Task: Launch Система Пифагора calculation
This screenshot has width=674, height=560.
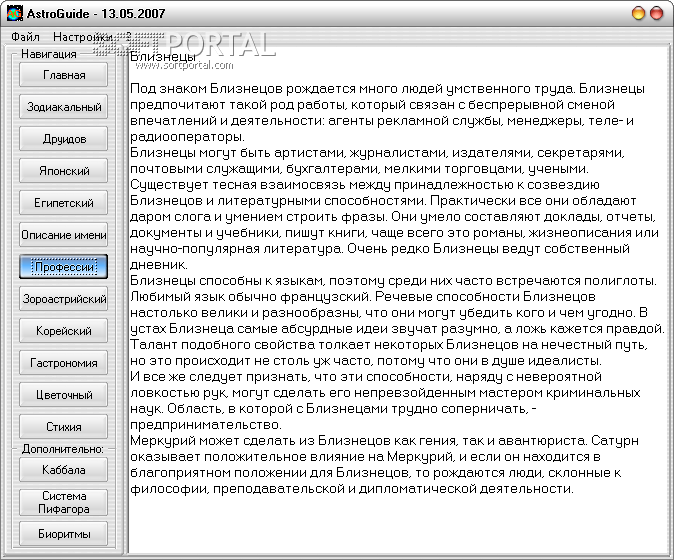Action: [64, 502]
